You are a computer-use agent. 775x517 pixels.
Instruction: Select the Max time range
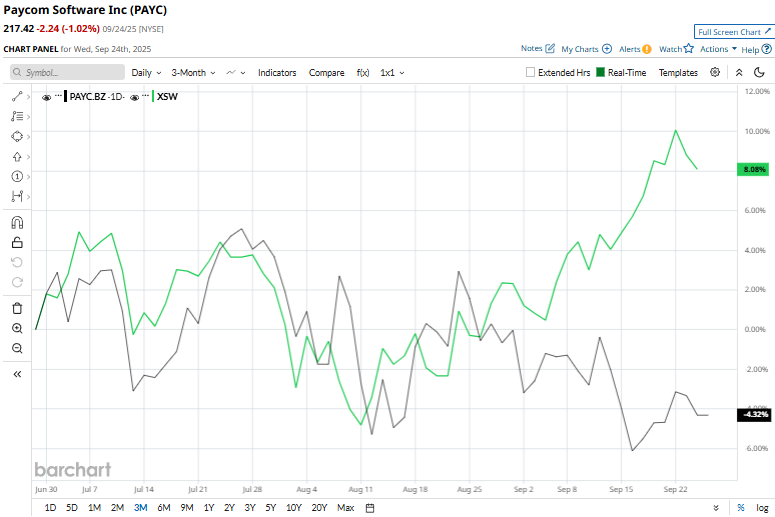[345, 508]
